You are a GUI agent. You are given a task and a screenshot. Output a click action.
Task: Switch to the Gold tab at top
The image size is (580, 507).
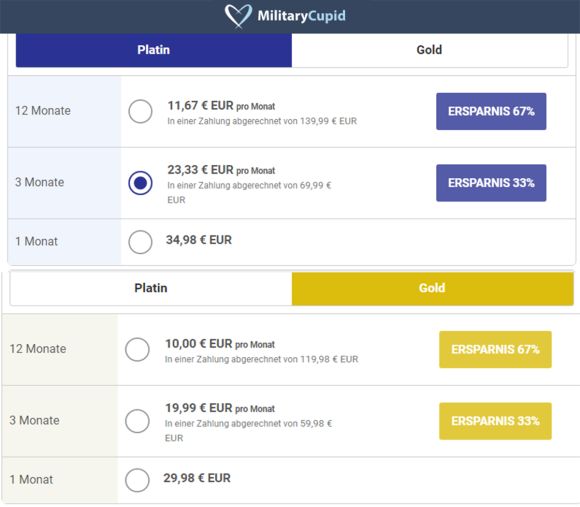click(429, 50)
